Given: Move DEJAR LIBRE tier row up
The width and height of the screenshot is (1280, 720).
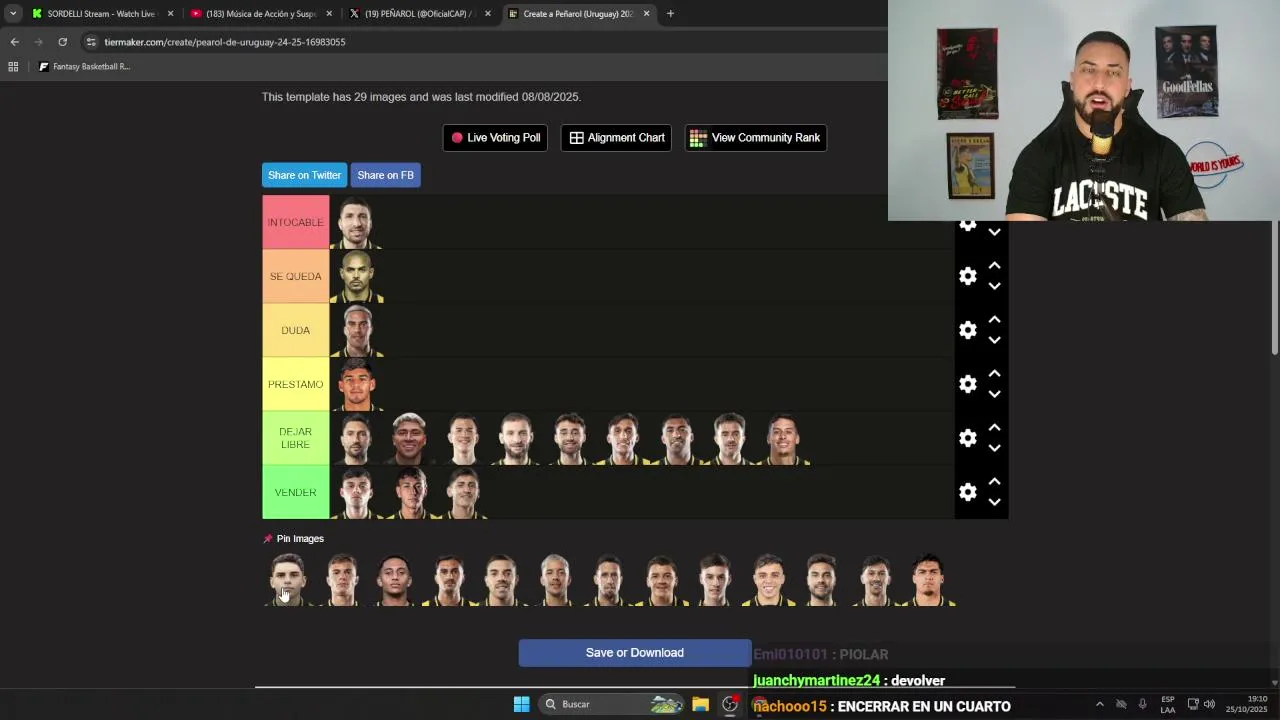Looking at the screenshot, I should [994, 428].
